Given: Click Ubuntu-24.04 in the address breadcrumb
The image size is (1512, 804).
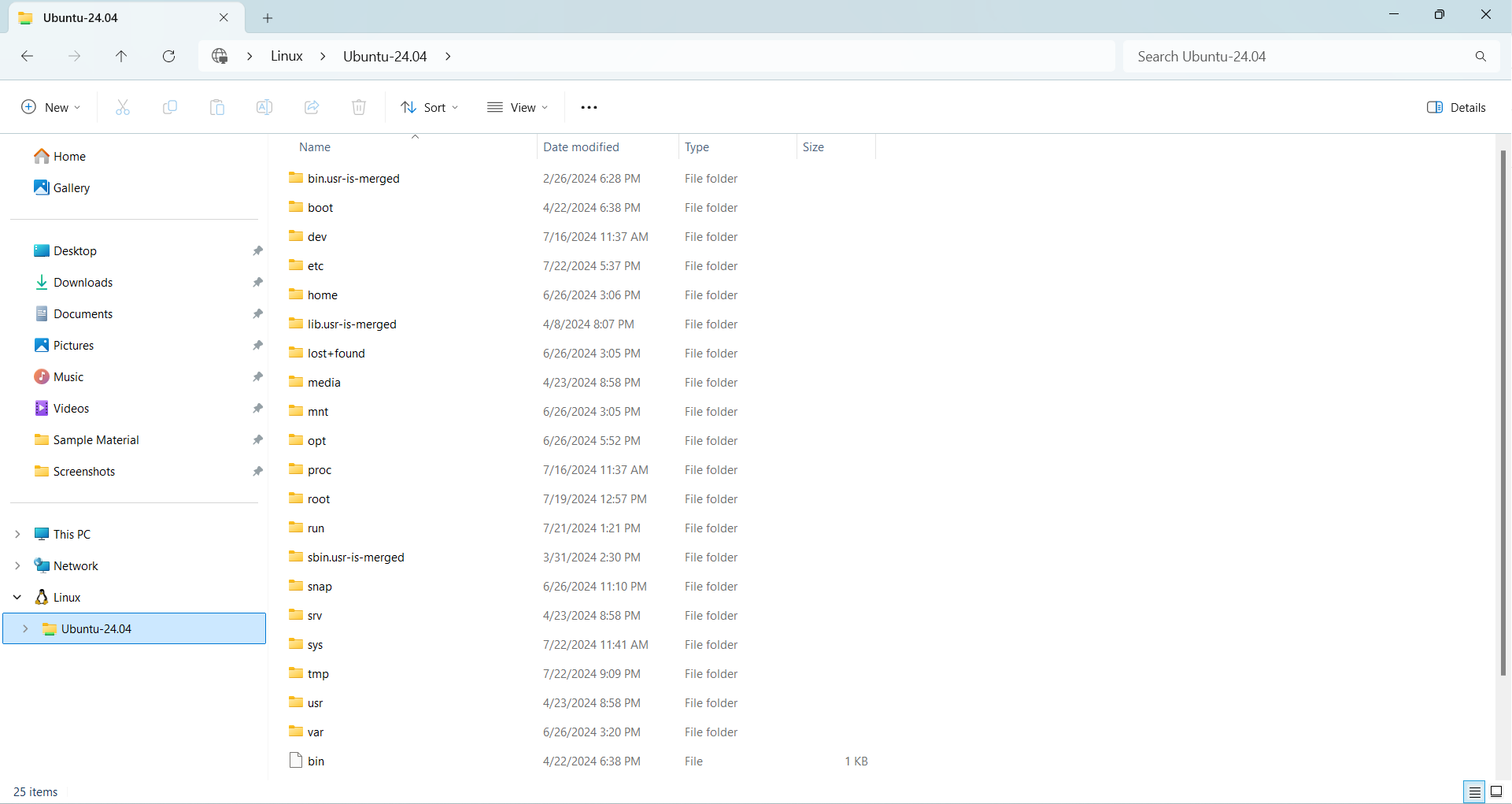Looking at the screenshot, I should 385,56.
